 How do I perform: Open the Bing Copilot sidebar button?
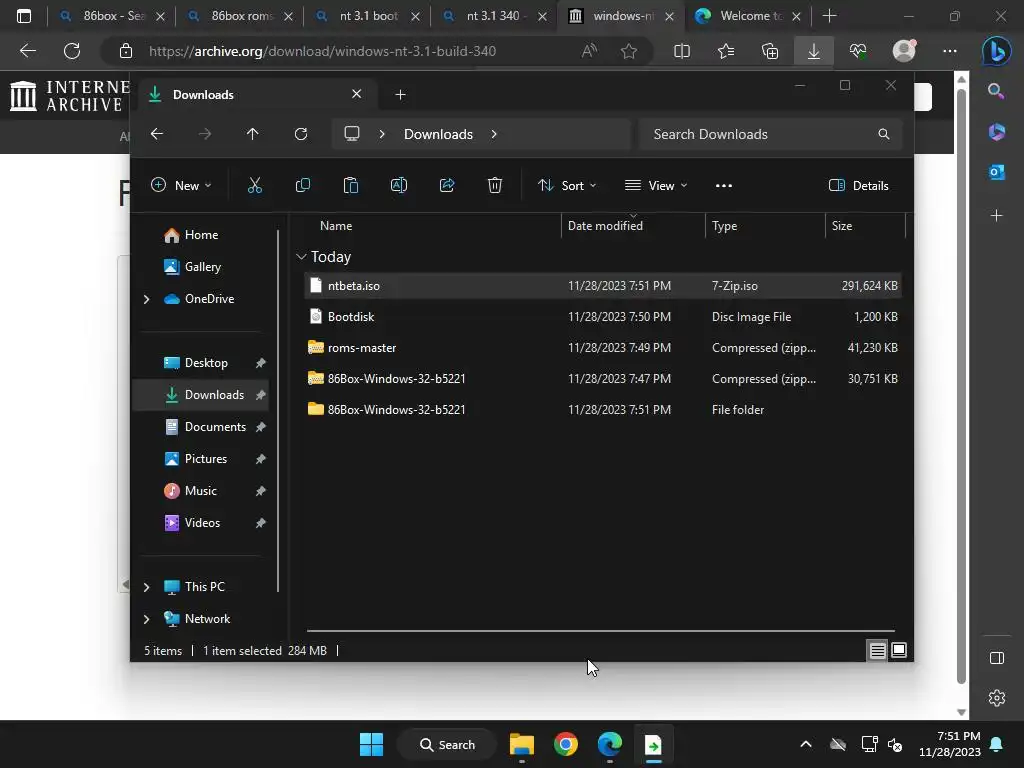997,51
